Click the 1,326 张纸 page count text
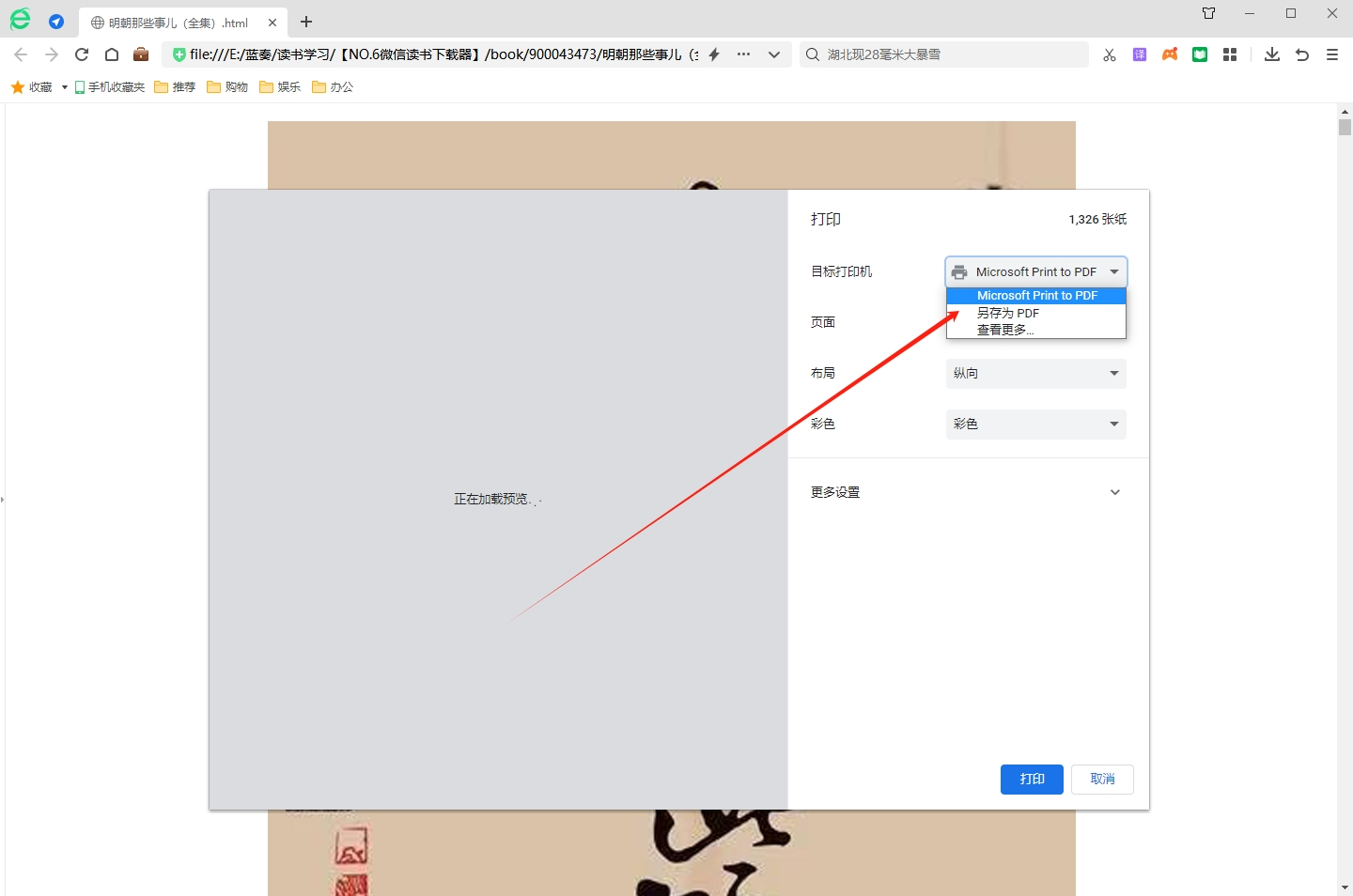The image size is (1353, 896). click(1097, 219)
